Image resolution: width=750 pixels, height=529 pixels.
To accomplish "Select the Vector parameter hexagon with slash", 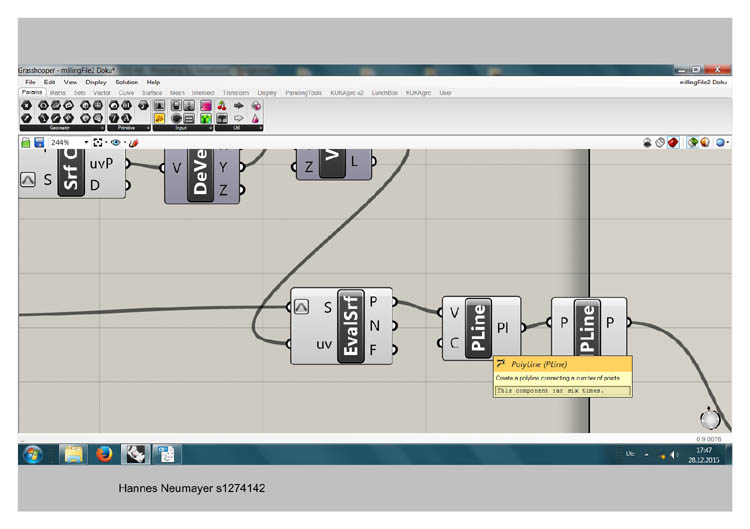I will pyautogui.click(x=27, y=118).
